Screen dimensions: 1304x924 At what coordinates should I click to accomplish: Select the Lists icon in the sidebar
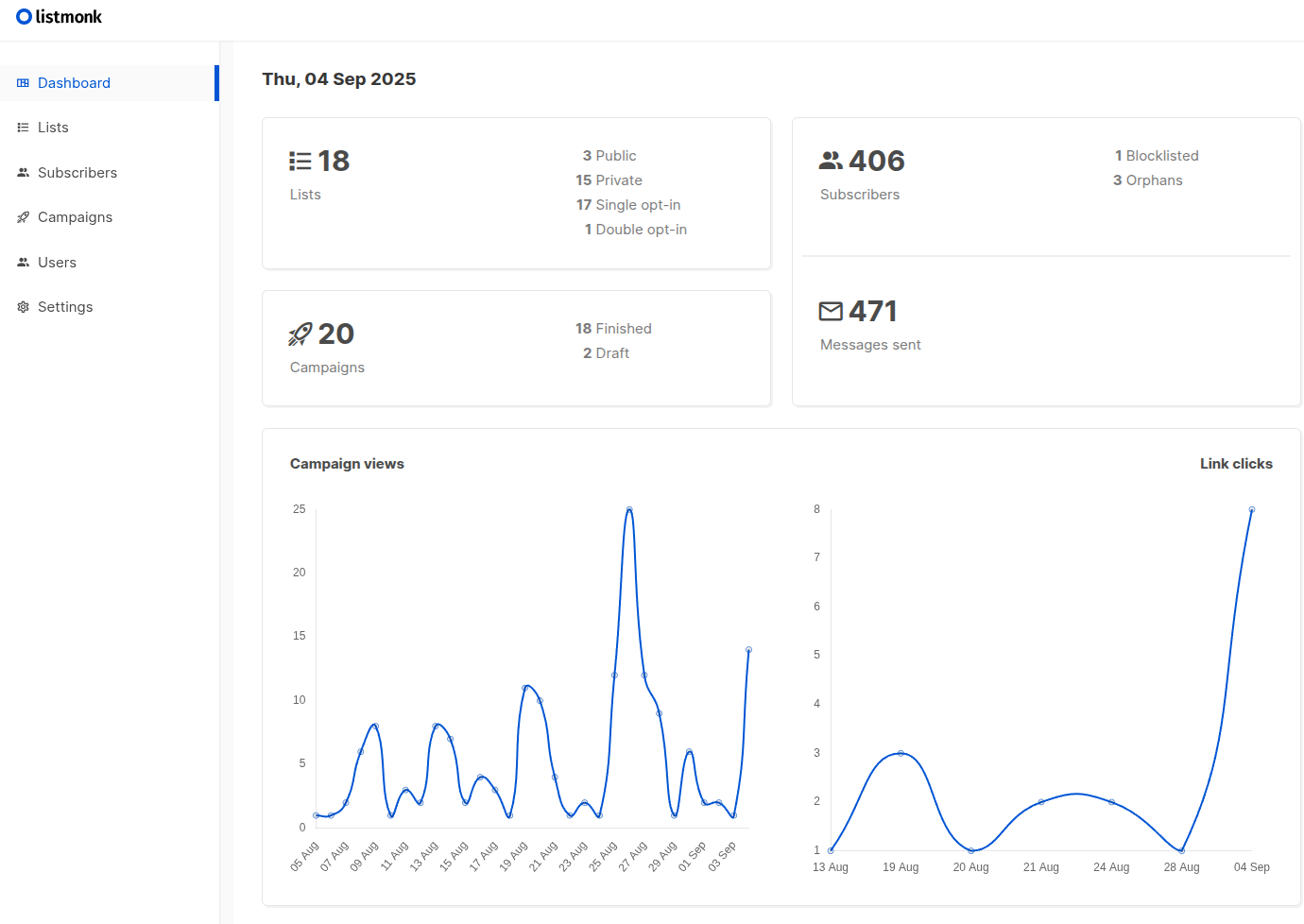(23, 127)
